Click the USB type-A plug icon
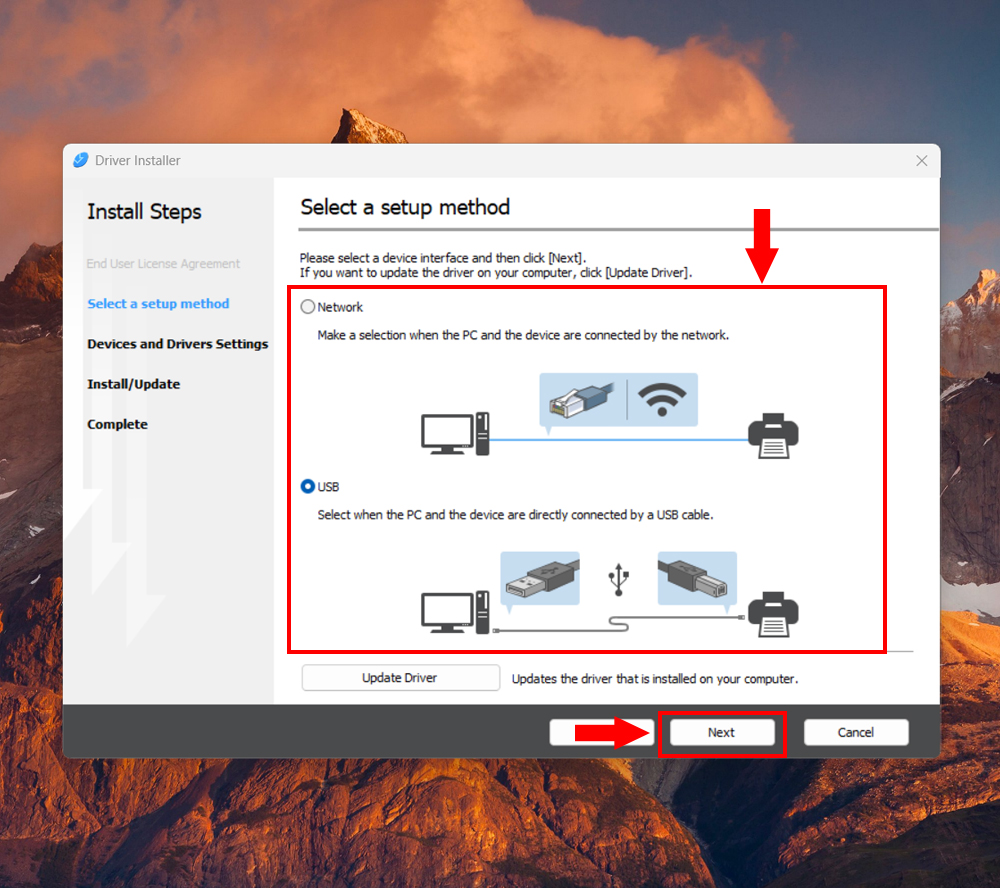The image size is (1000, 888). point(541,578)
